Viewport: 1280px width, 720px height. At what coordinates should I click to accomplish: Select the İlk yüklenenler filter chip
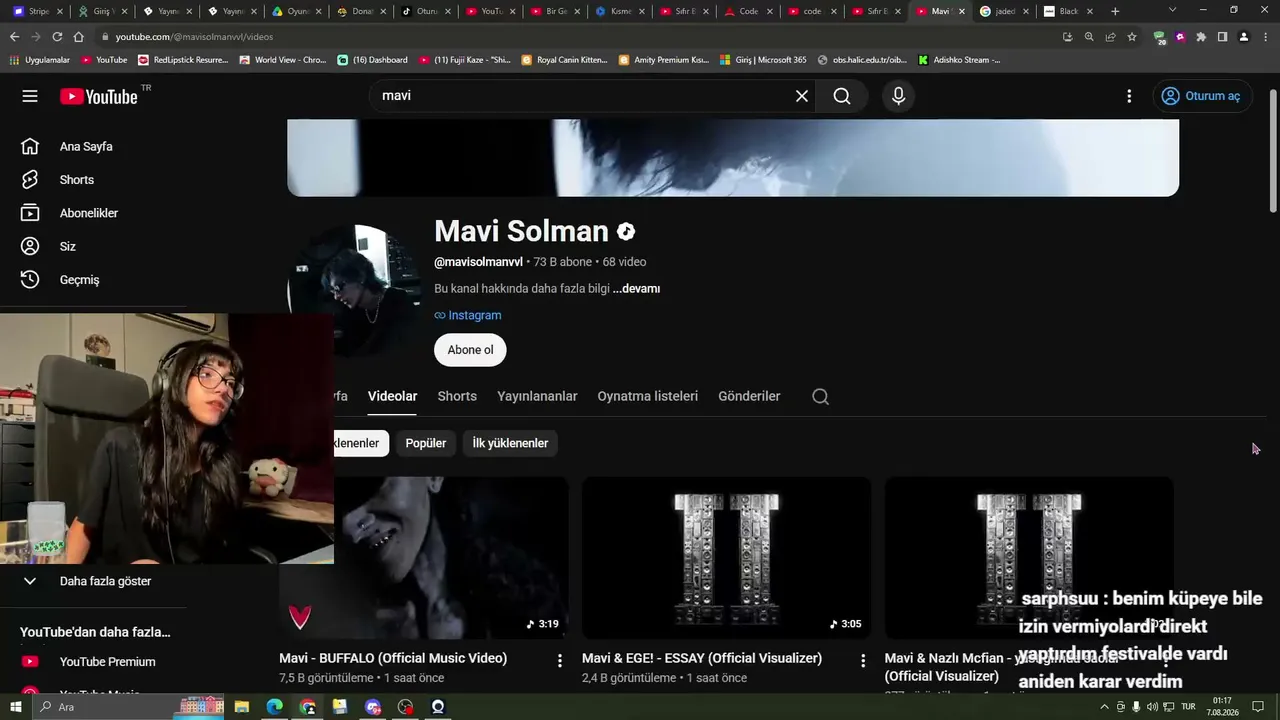pyautogui.click(x=510, y=443)
